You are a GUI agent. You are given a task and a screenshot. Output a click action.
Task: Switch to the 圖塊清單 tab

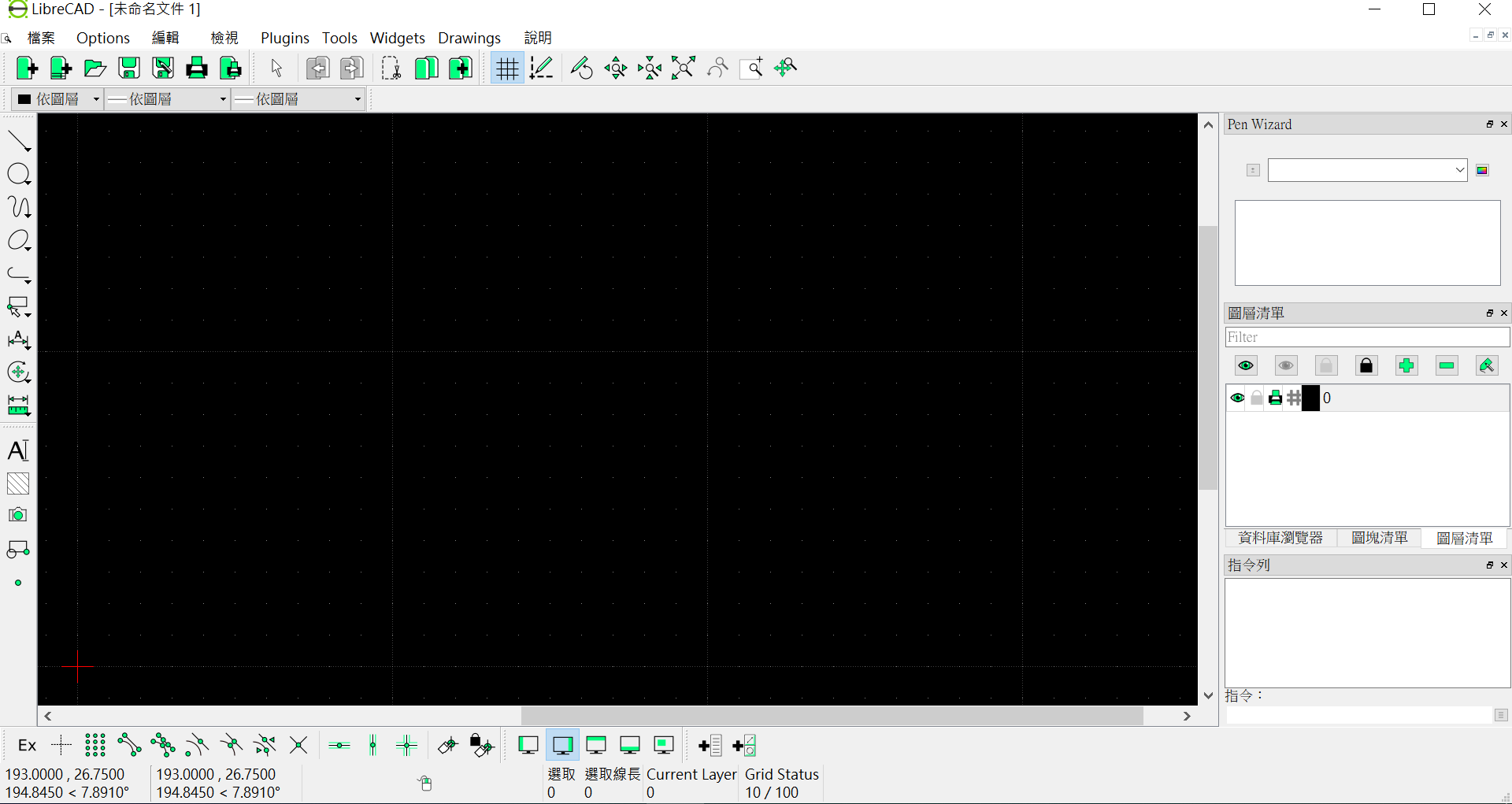pos(1380,538)
